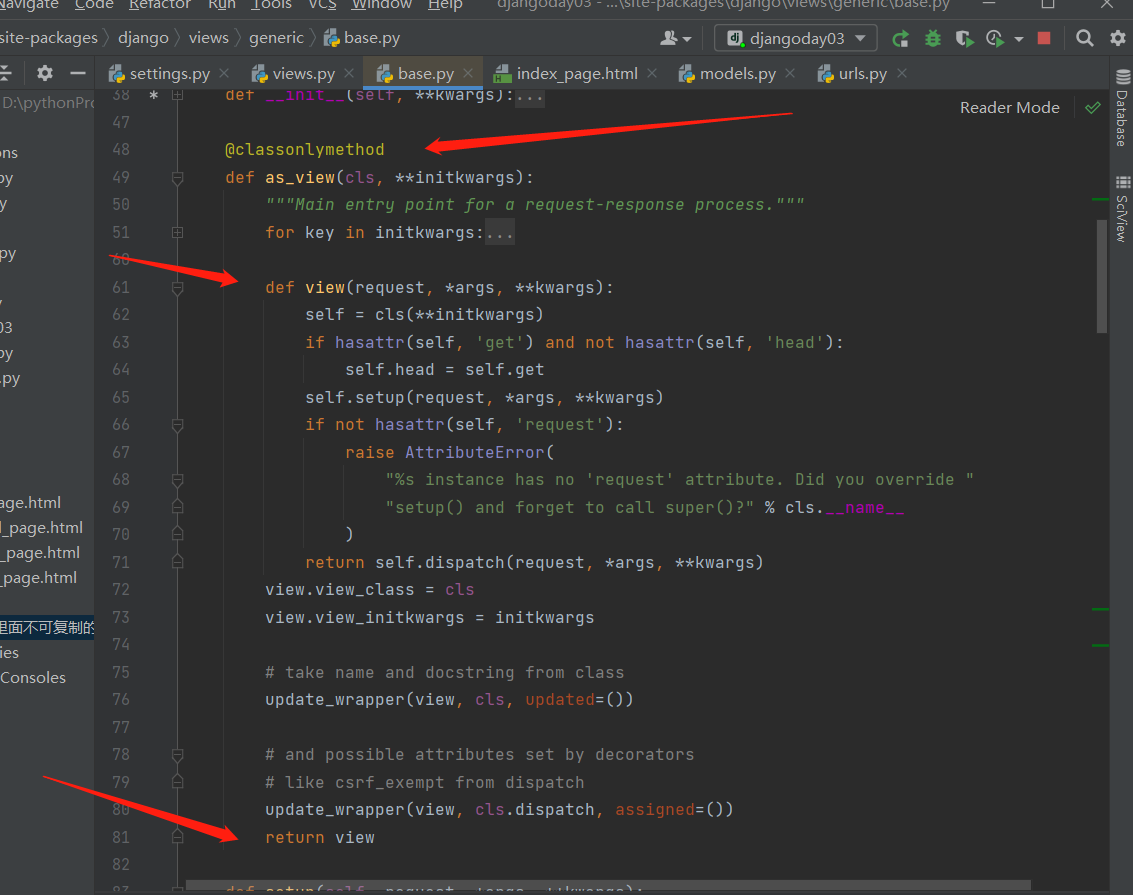
Task: Close the urls.py tab
Action: [902, 73]
